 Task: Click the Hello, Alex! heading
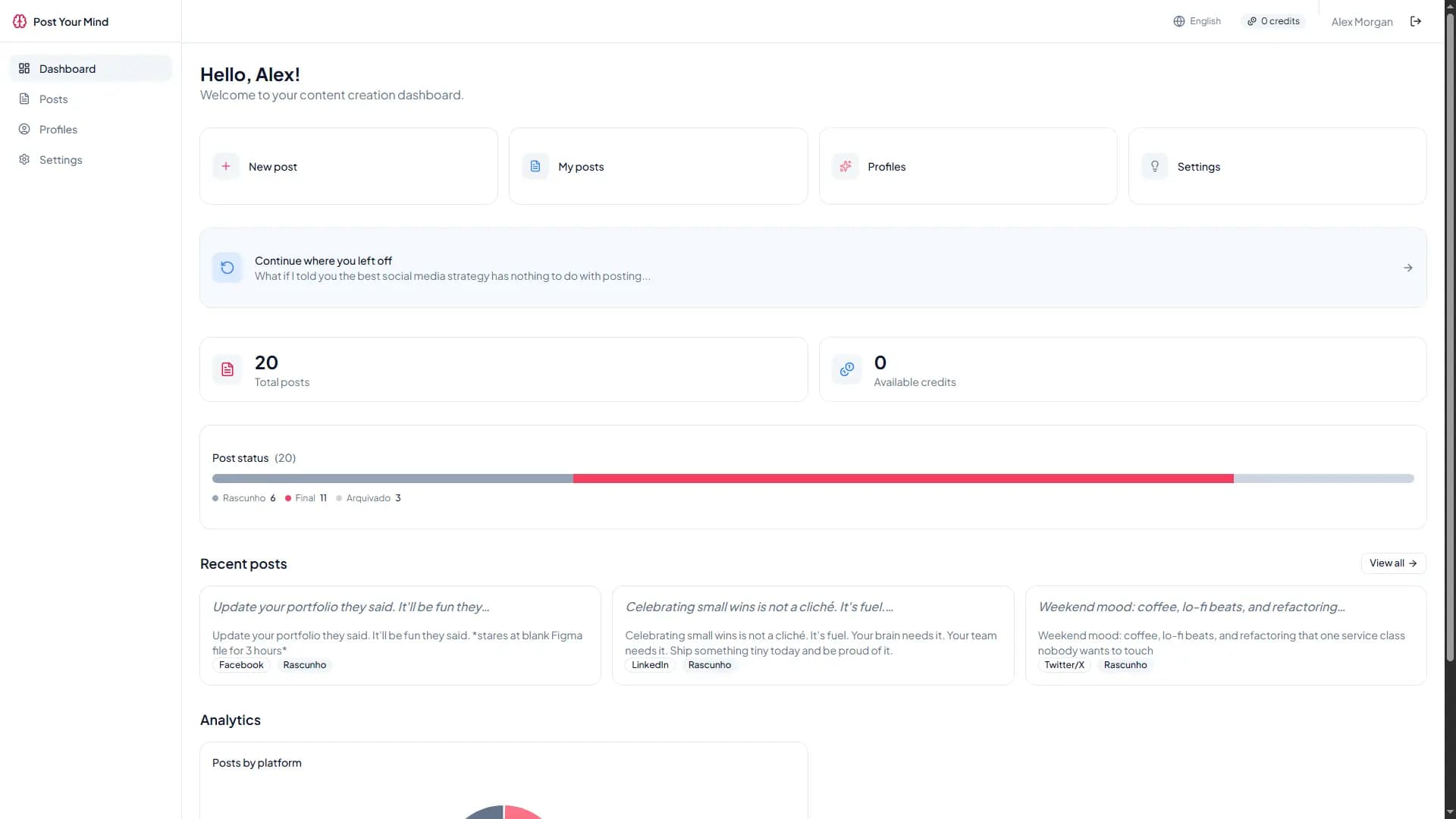[250, 74]
